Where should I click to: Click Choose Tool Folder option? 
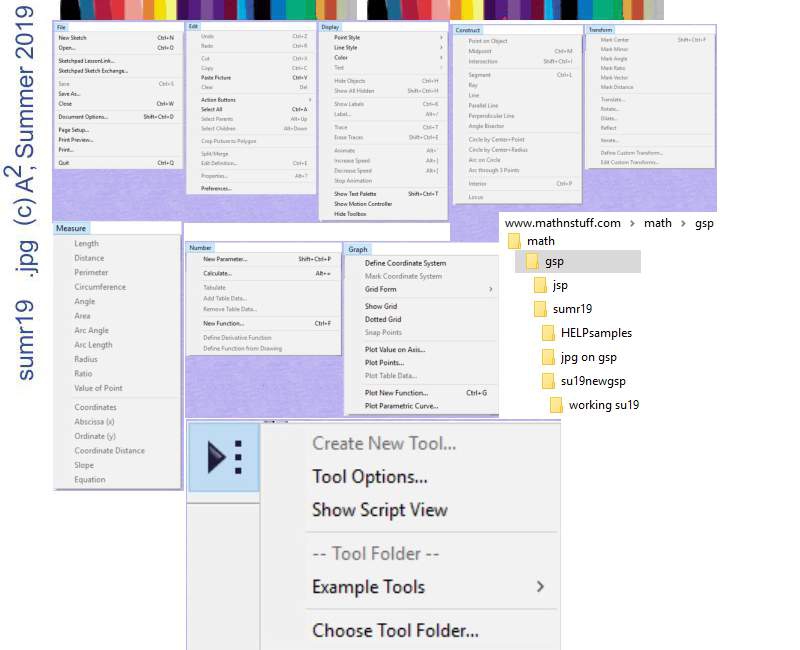click(395, 630)
